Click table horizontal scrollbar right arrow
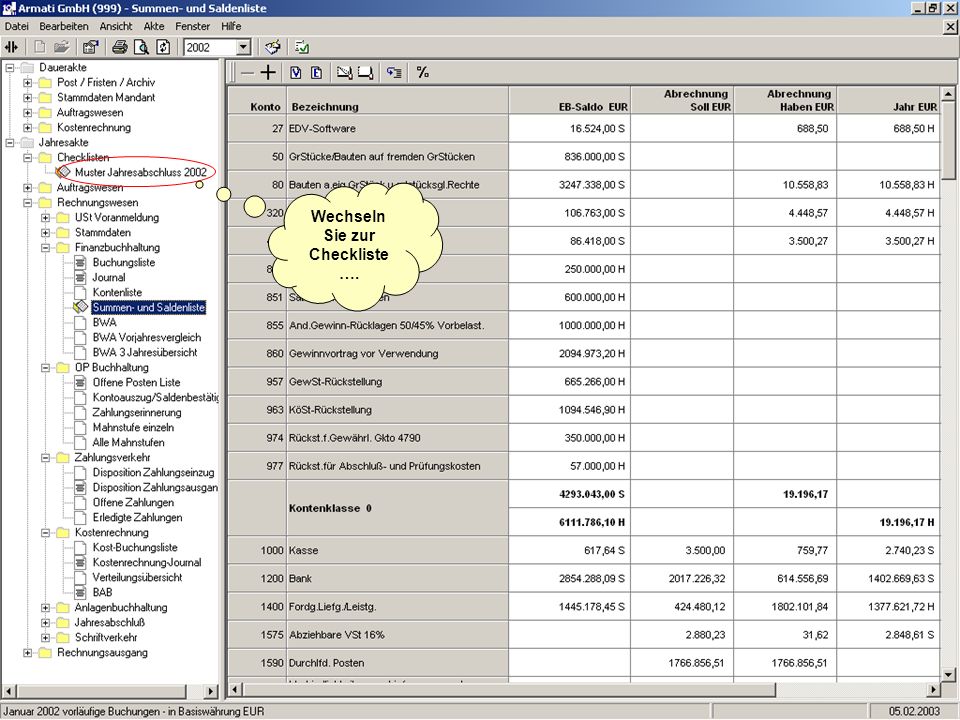 [933, 689]
